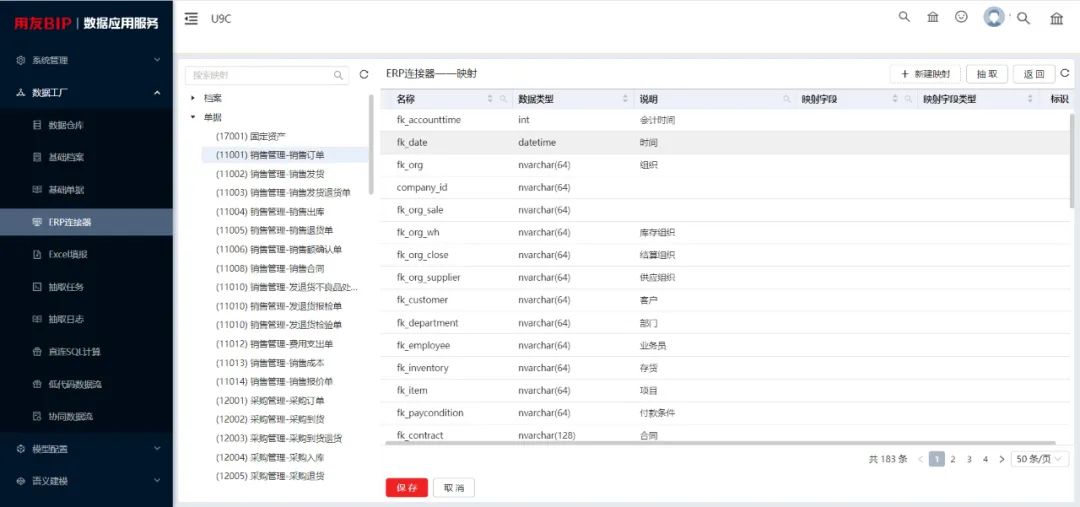The height and width of the screenshot is (507, 1080).
Task: Expand the 语义建模 menu chevron
Action: (x=157, y=480)
